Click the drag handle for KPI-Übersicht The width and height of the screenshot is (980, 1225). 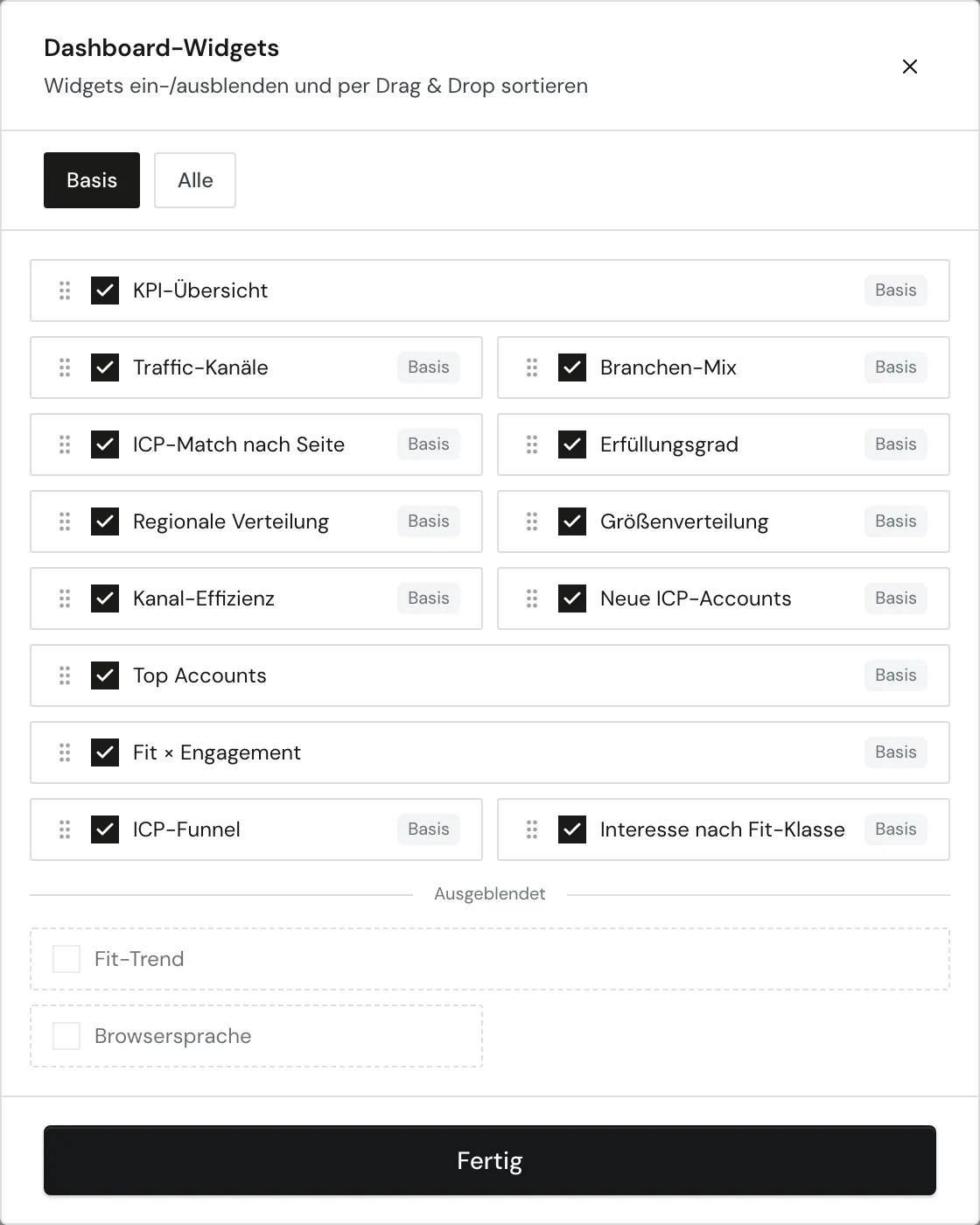pyautogui.click(x=65, y=290)
